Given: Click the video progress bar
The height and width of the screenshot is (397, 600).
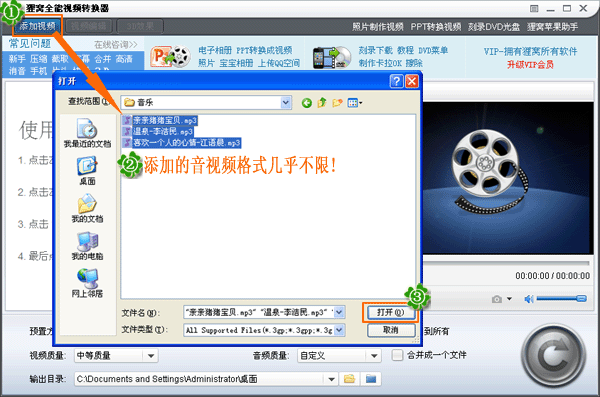Looking at the screenshot, I should coord(506,263).
